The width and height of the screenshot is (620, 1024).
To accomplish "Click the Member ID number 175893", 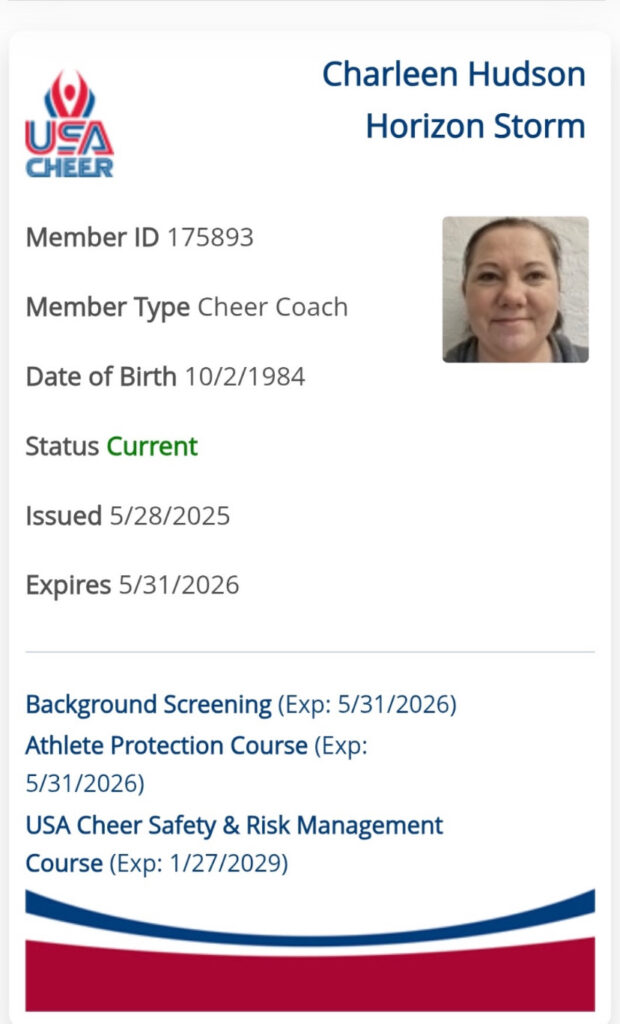I will (x=210, y=237).
